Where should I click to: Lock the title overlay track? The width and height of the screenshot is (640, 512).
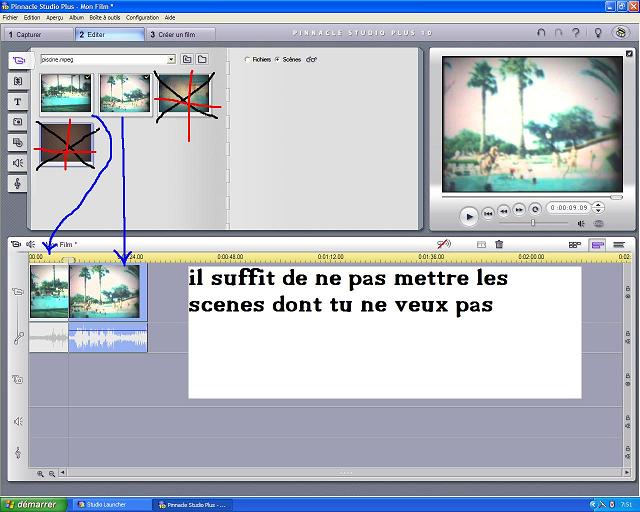point(628,376)
